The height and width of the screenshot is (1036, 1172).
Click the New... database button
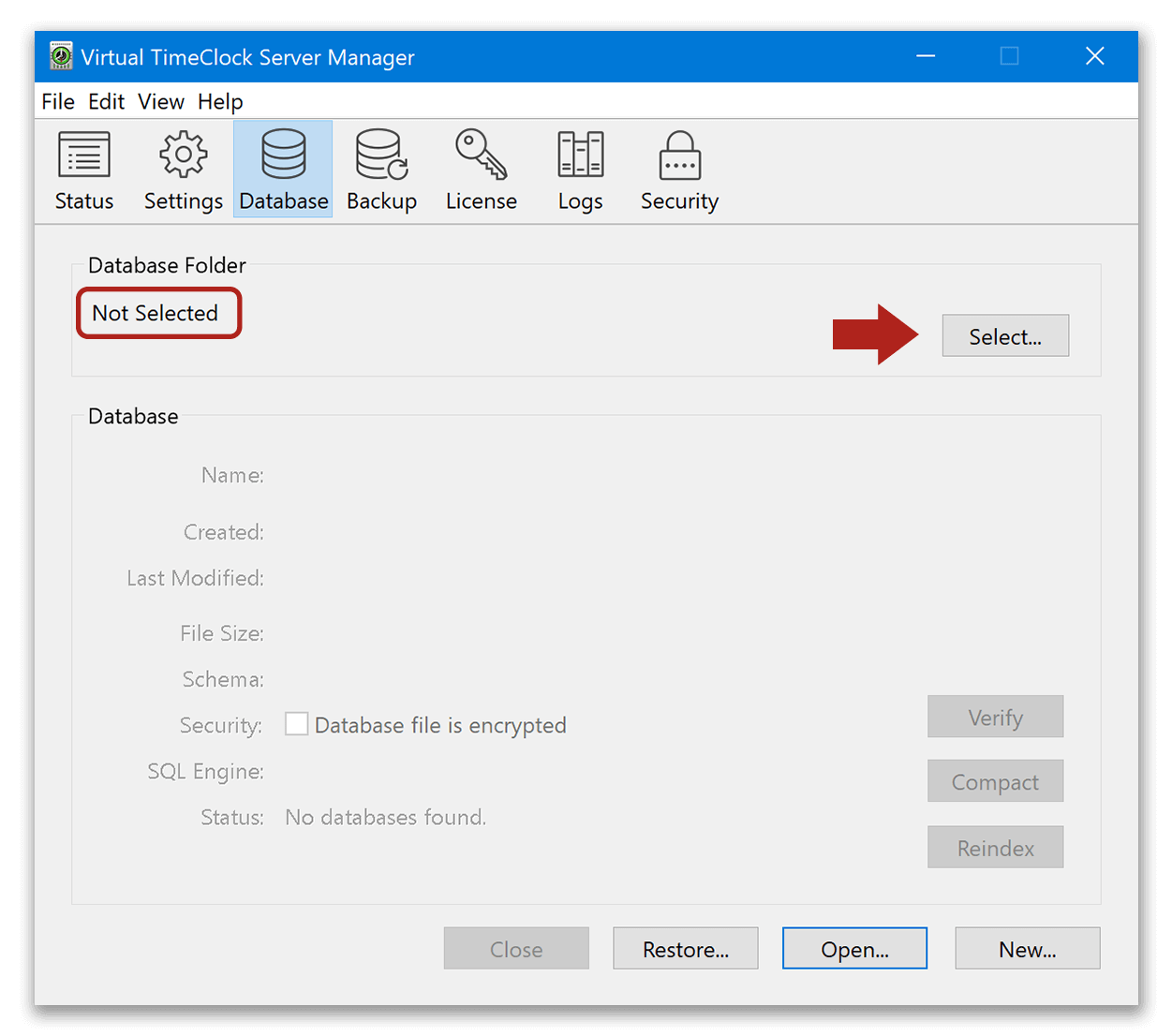1028,949
